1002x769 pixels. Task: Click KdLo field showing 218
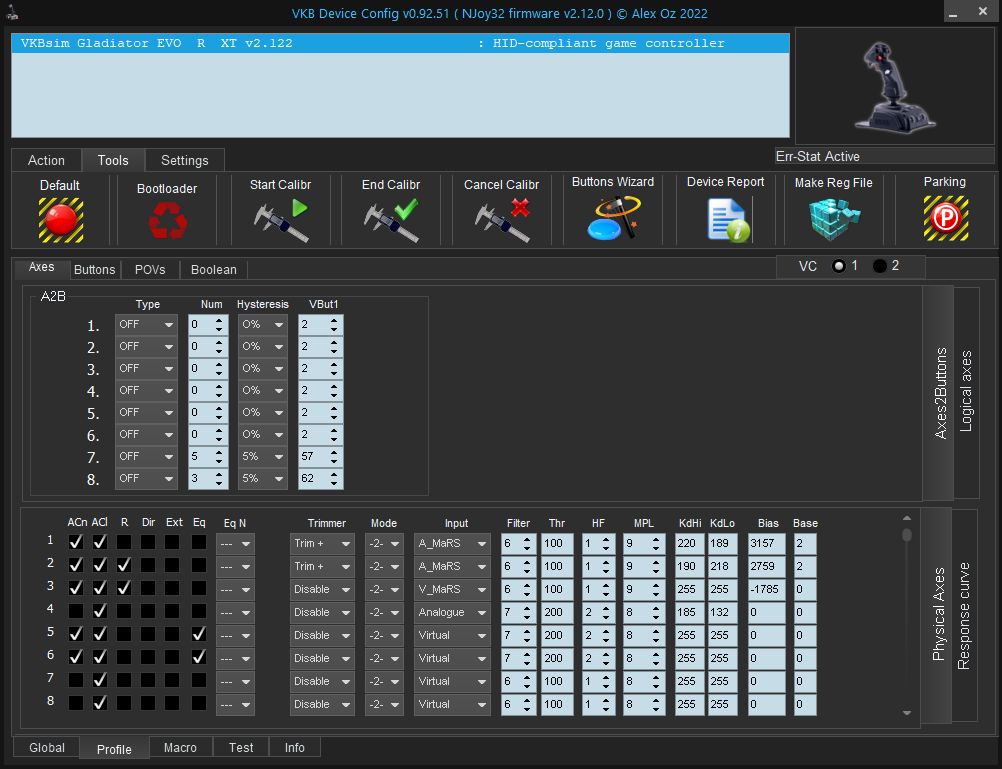coord(723,567)
